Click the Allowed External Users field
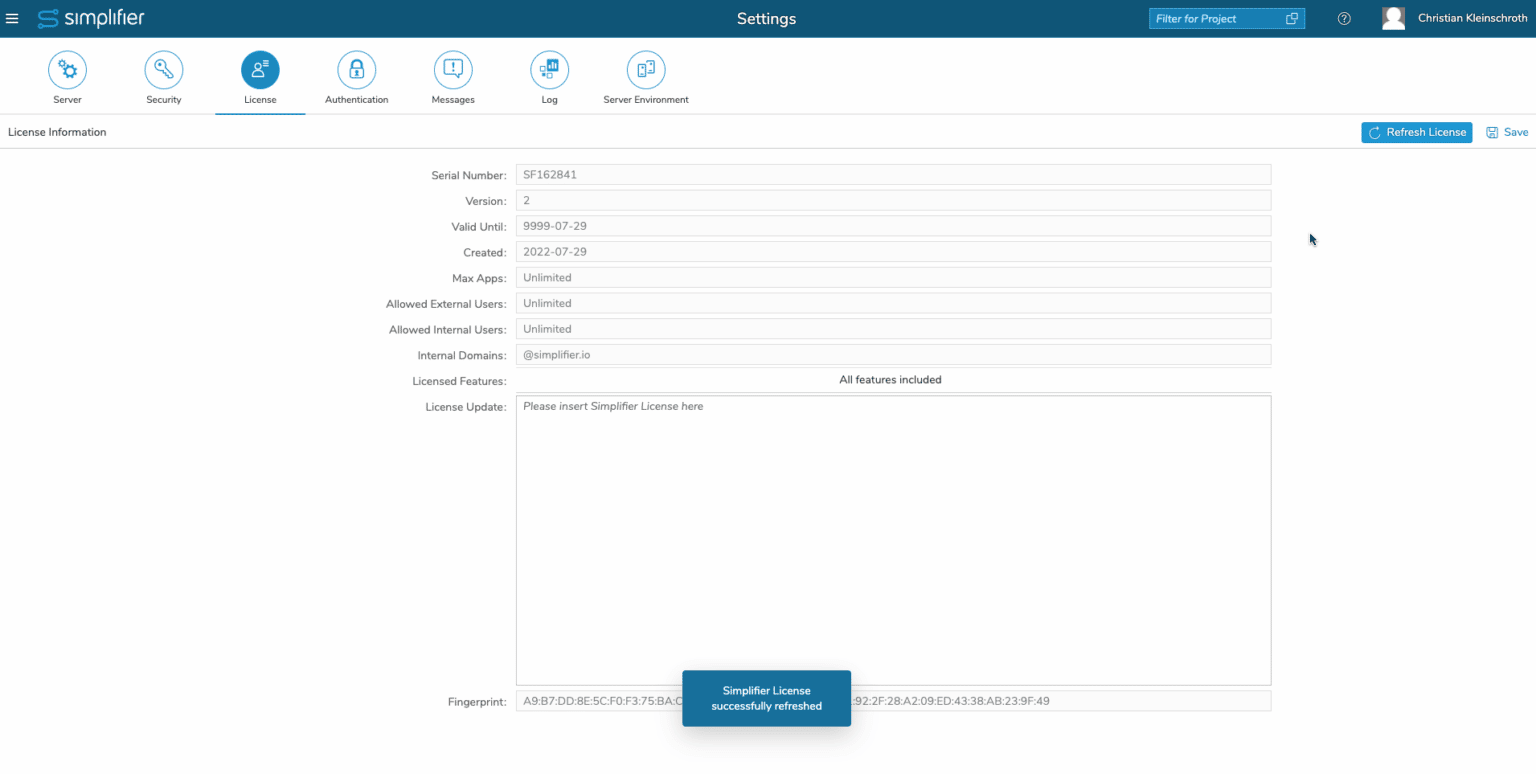This screenshot has width=1536, height=774. click(893, 303)
